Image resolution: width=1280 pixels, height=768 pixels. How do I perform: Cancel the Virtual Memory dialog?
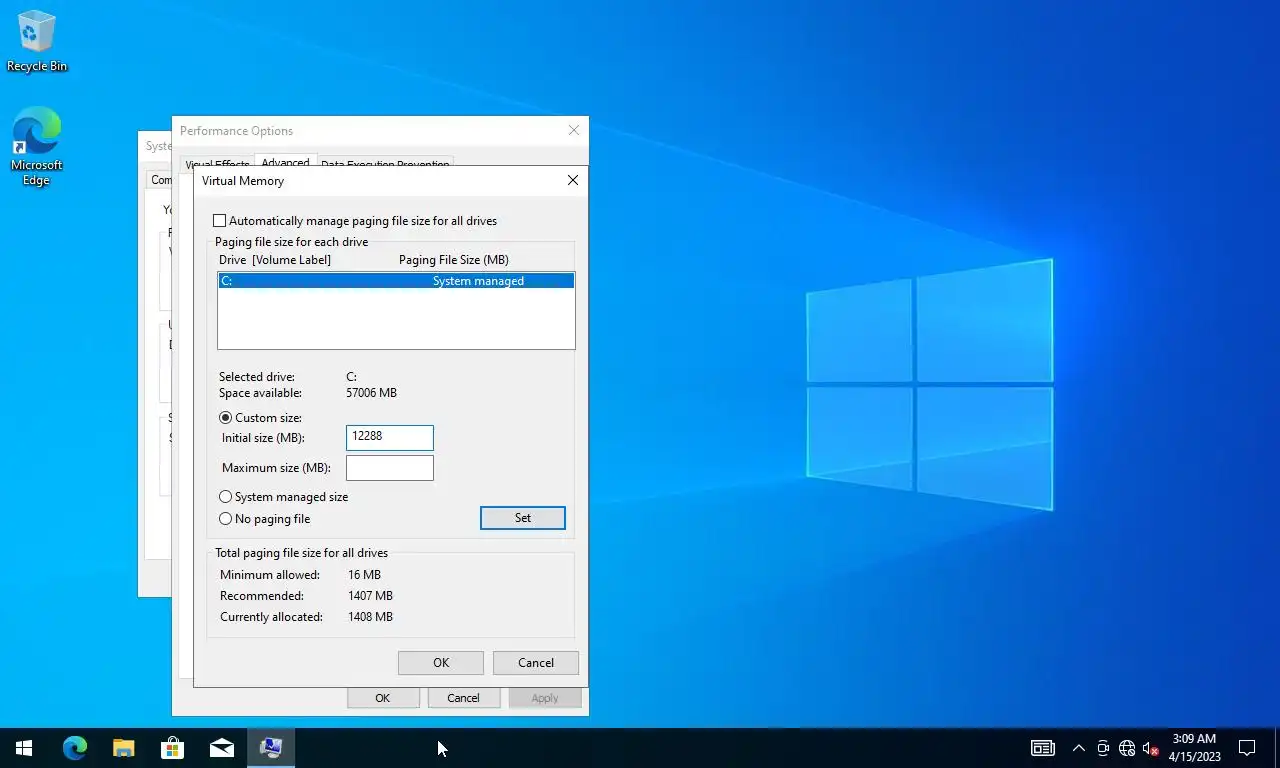click(536, 663)
